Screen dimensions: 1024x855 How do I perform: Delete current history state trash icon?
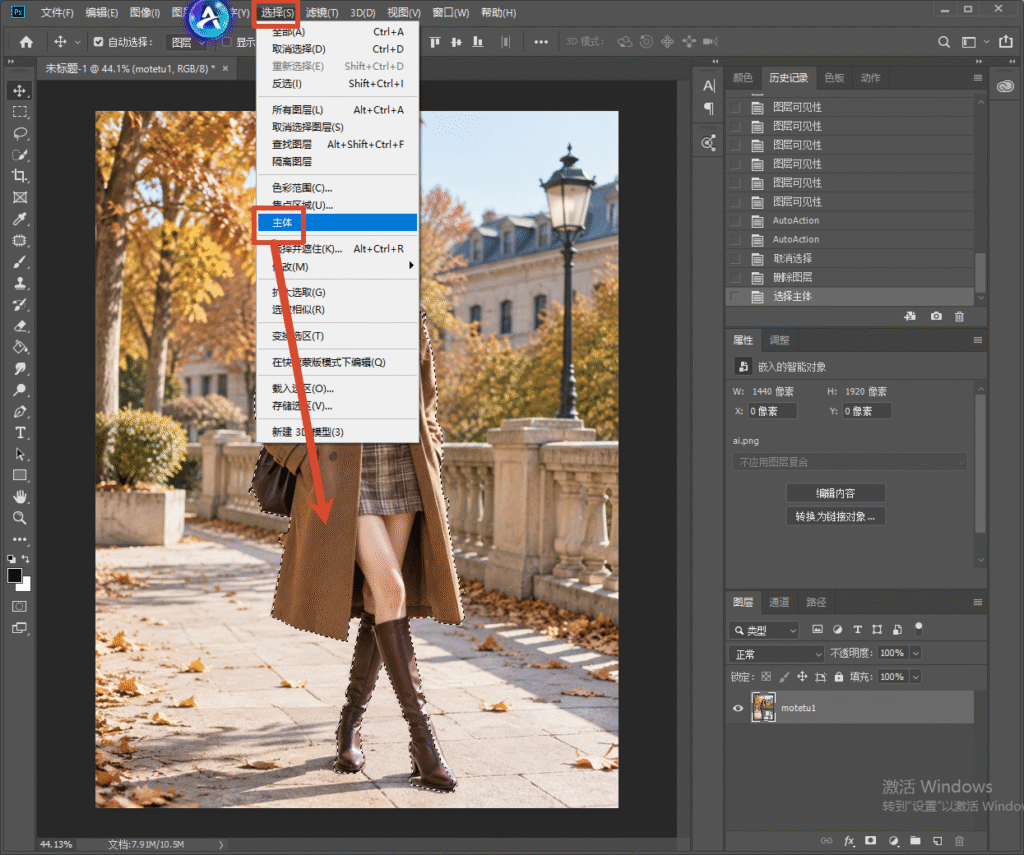[x=959, y=316]
